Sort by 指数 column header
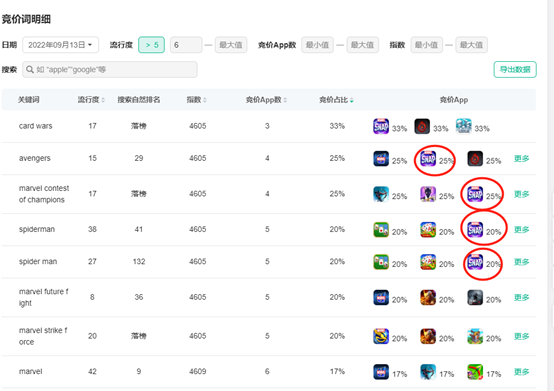Image resolution: width=554 pixels, height=391 pixels. coord(196,100)
